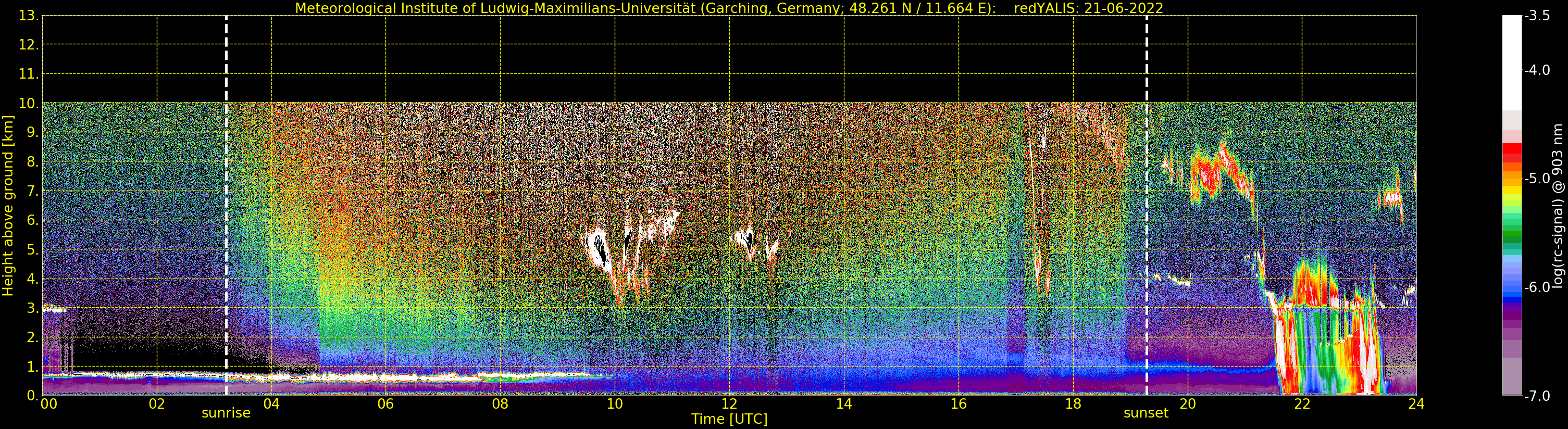Viewport: 1568px width, 429px height.
Task: Click the time tick label '12' on time axis
Action: 729,404
